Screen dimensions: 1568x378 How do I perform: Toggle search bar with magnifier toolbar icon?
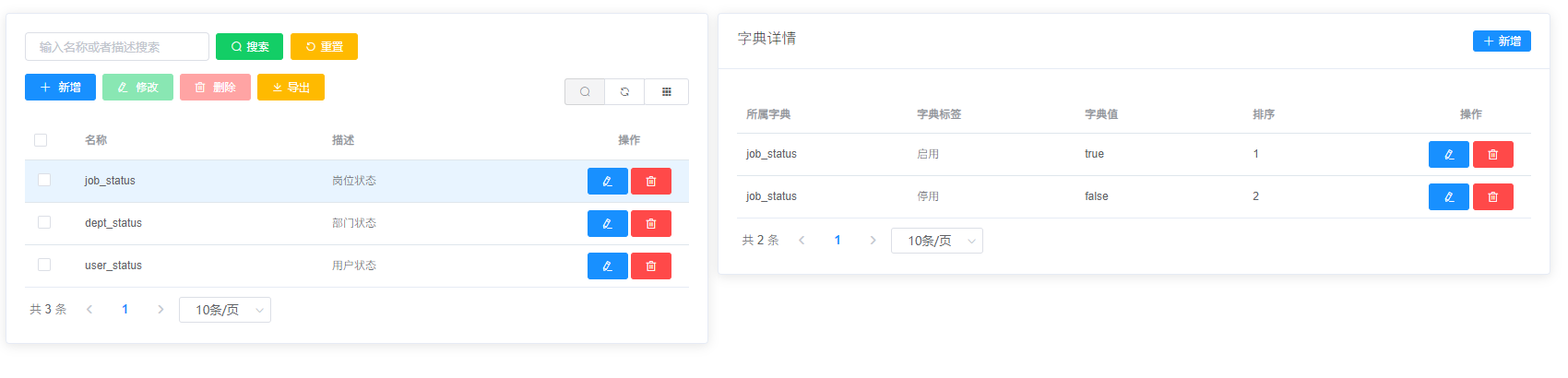(585, 92)
